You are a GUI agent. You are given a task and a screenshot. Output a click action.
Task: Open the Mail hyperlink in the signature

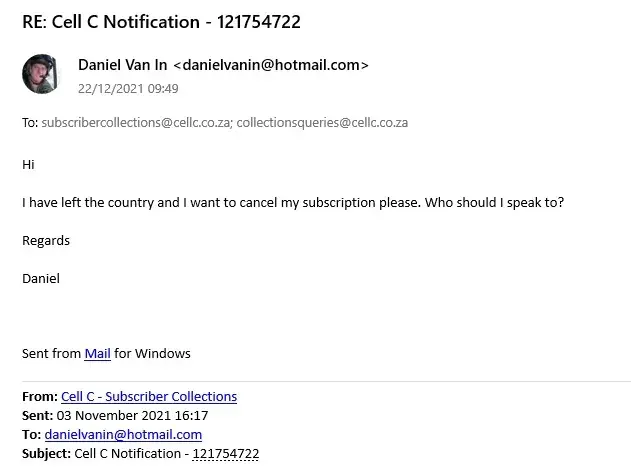click(x=97, y=353)
